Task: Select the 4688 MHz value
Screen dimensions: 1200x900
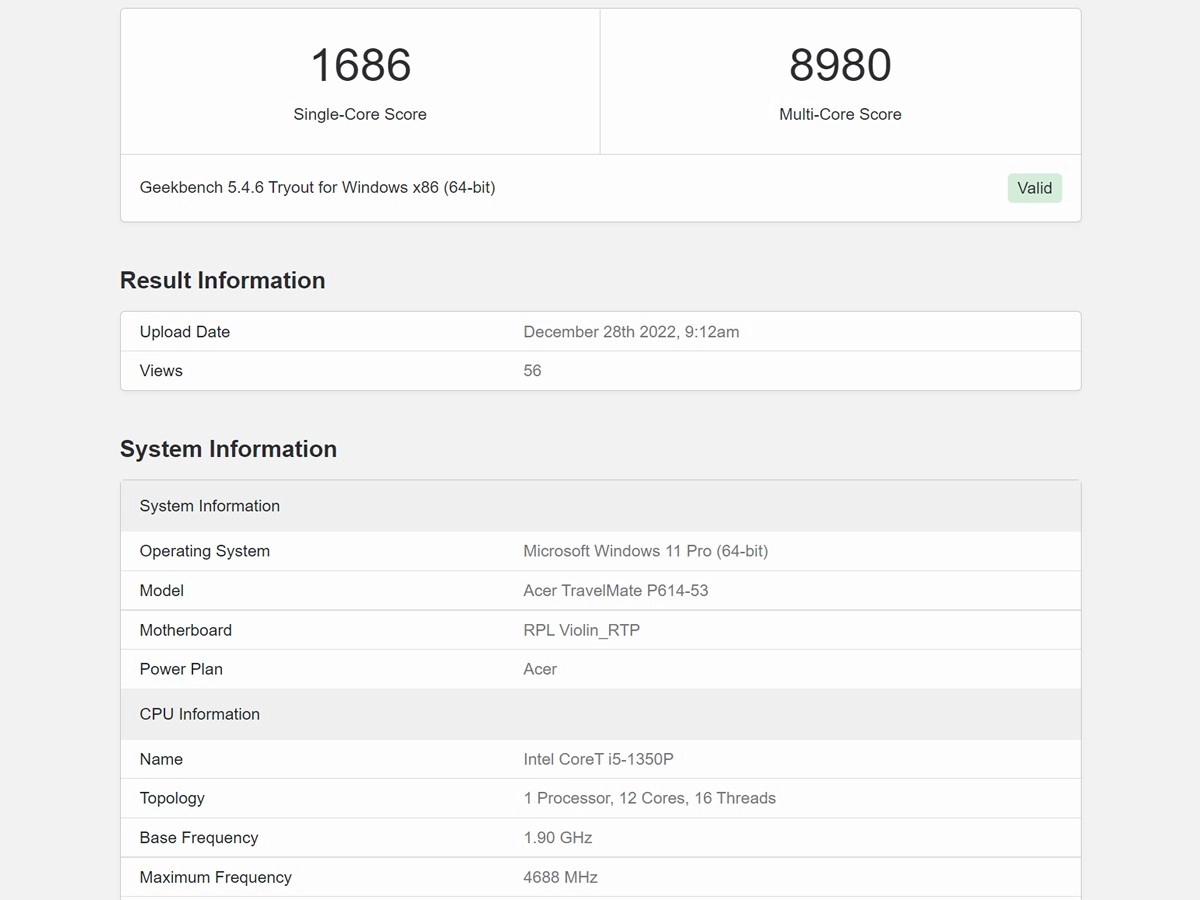Action: (561, 877)
